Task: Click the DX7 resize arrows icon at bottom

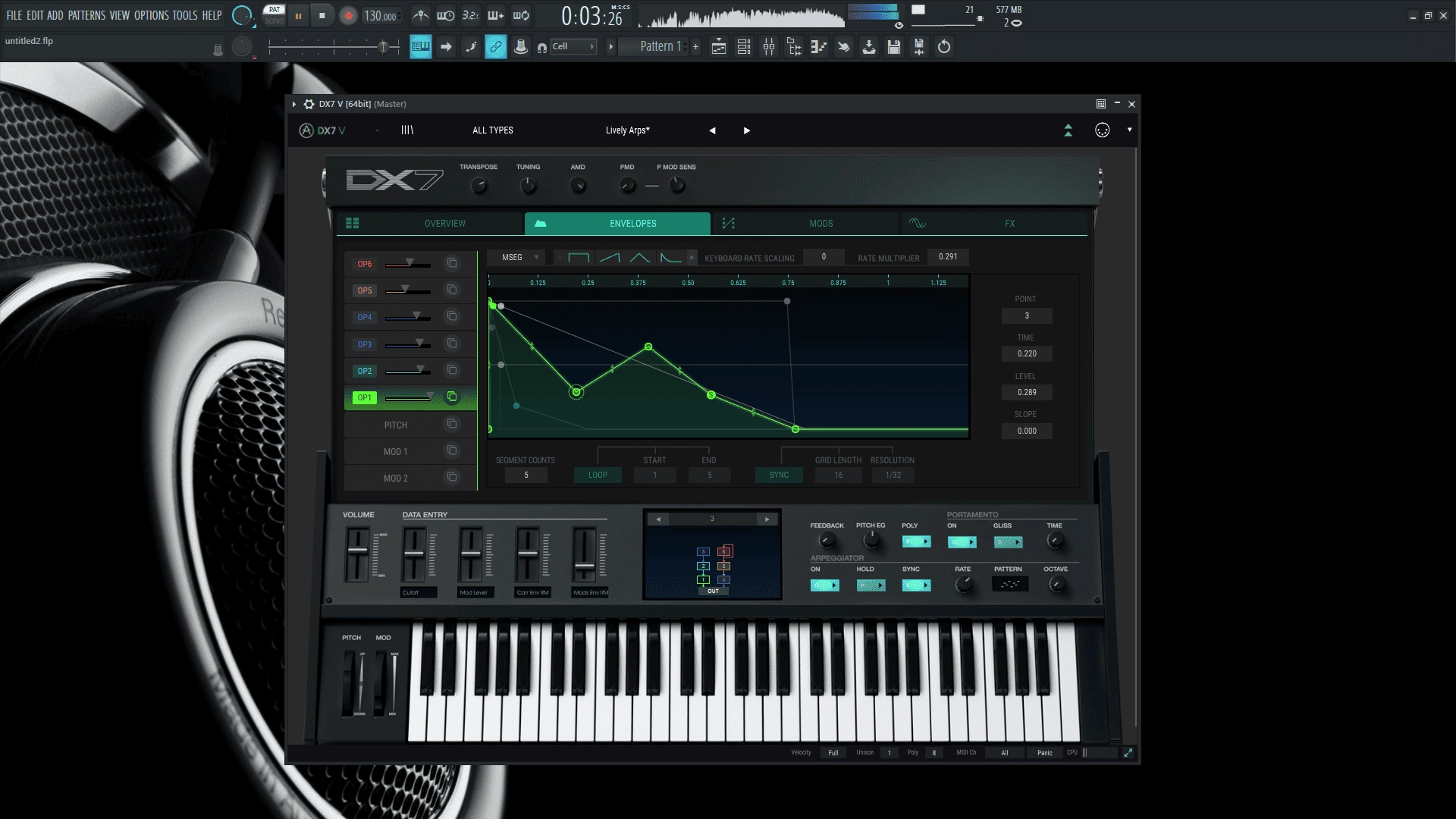Action: [1128, 753]
